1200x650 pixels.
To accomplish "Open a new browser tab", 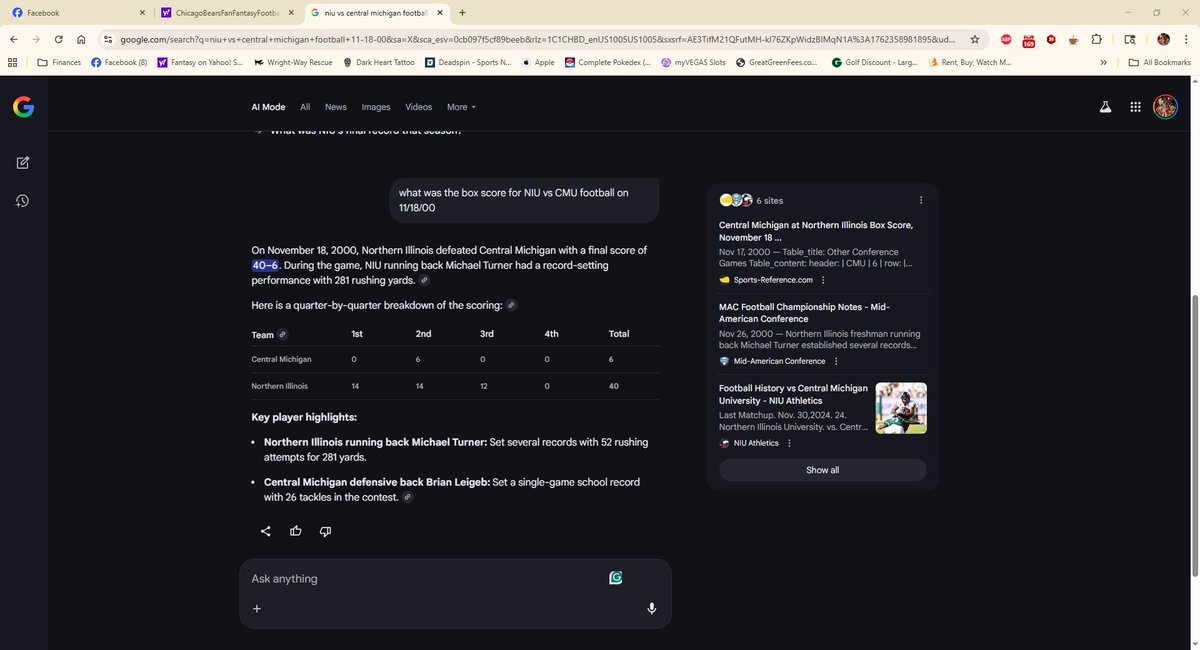I will (x=462, y=13).
